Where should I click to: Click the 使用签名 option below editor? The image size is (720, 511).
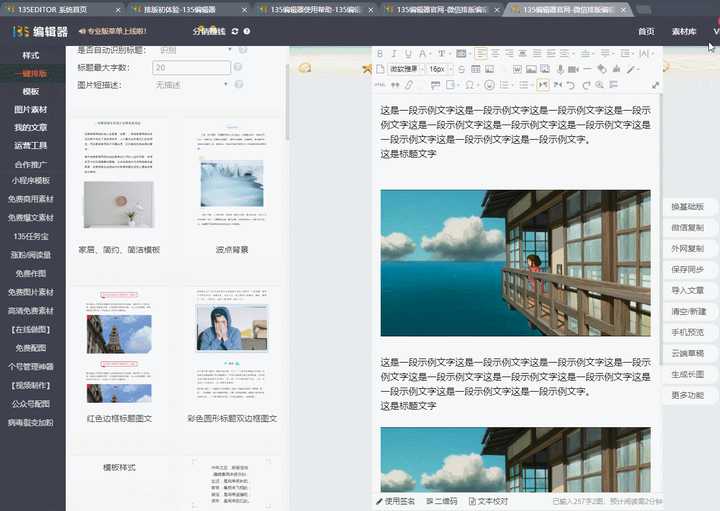coord(395,501)
